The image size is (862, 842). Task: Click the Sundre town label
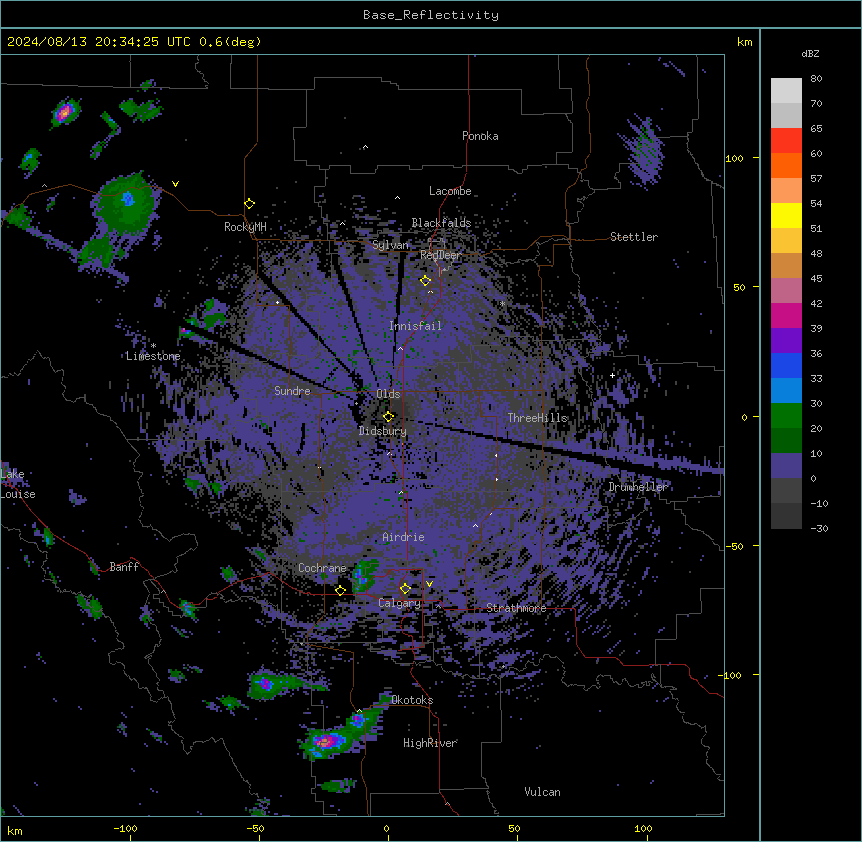point(292,391)
